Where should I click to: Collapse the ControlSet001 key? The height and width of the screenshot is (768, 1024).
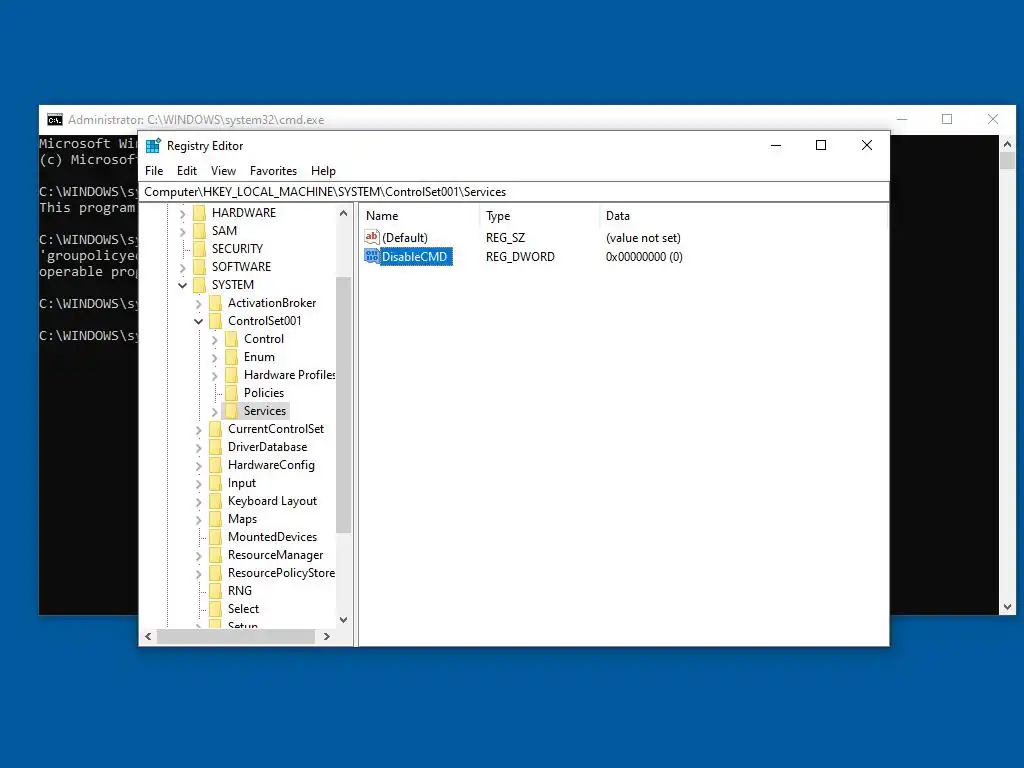199,321
